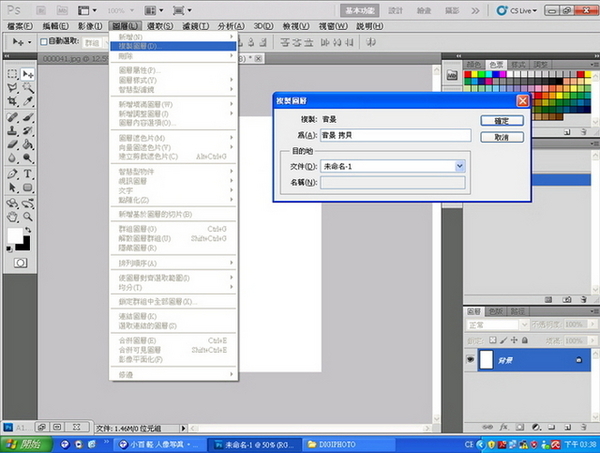Select the Crop tool
The width and height of the screenshot is (600, 453).
point(12,101)
